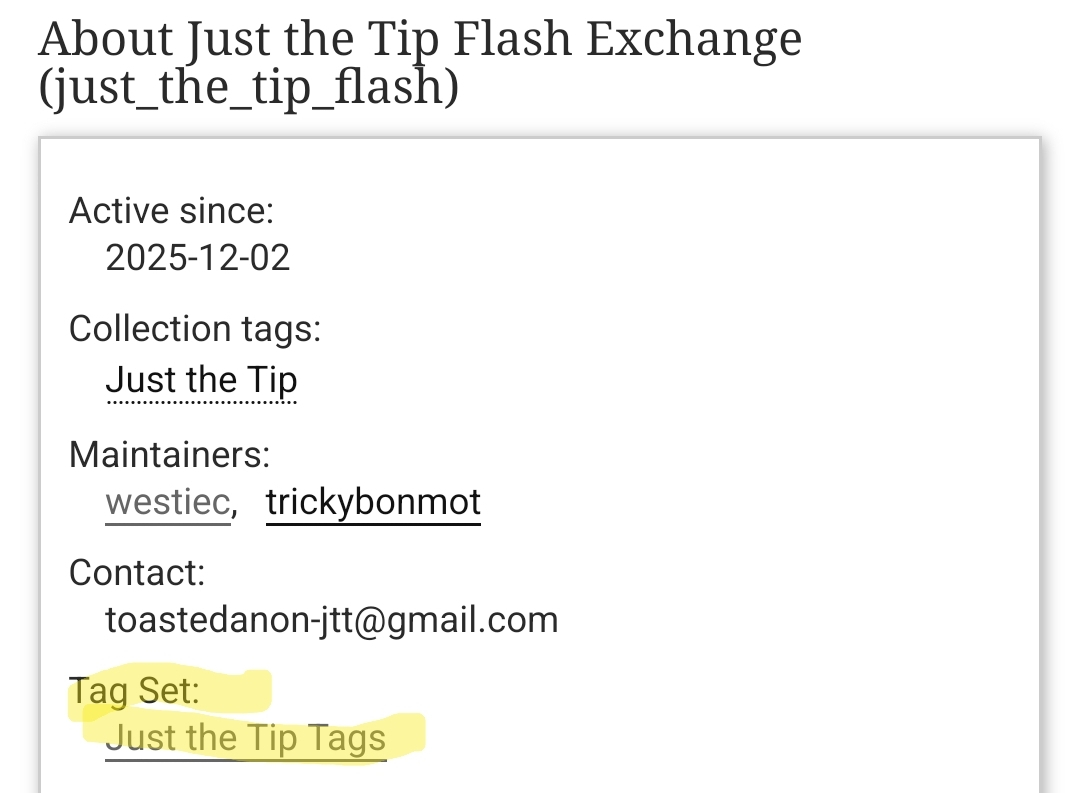Visit trickybonmot's maintainer profile
Screen dimensions: 1080x793
(373, 501)
